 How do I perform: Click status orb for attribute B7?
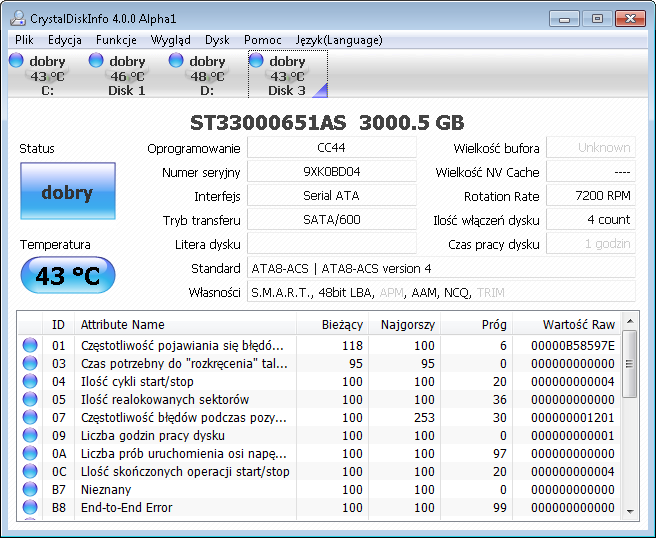point(30,489)
